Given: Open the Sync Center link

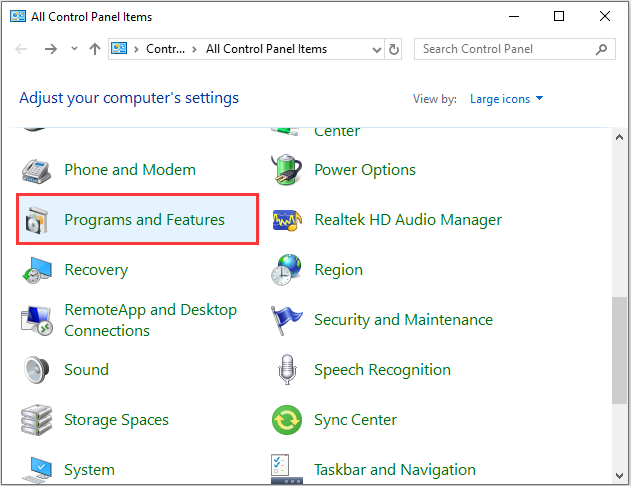Looking at the screenshot, I should point(355,420).
